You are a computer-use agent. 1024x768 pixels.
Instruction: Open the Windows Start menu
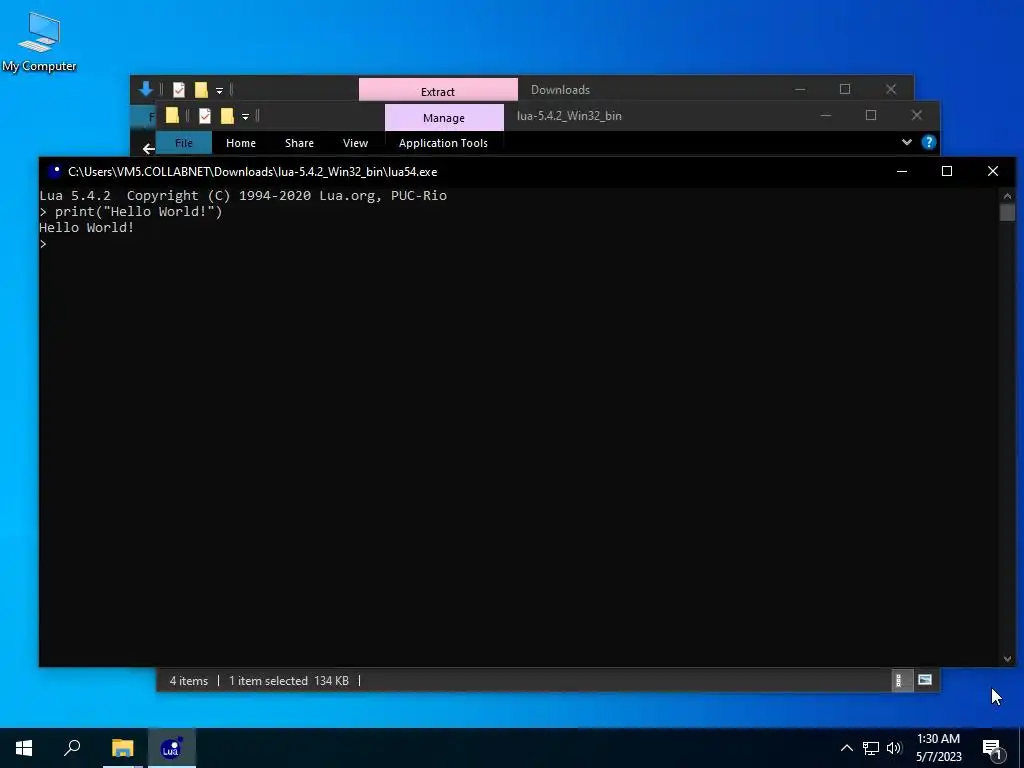coord(24,748)
